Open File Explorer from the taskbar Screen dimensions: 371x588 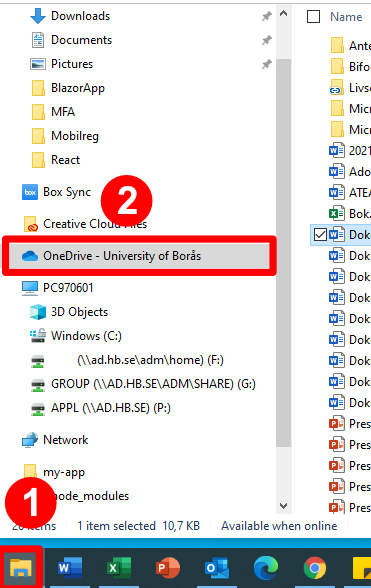pos(20,568)
